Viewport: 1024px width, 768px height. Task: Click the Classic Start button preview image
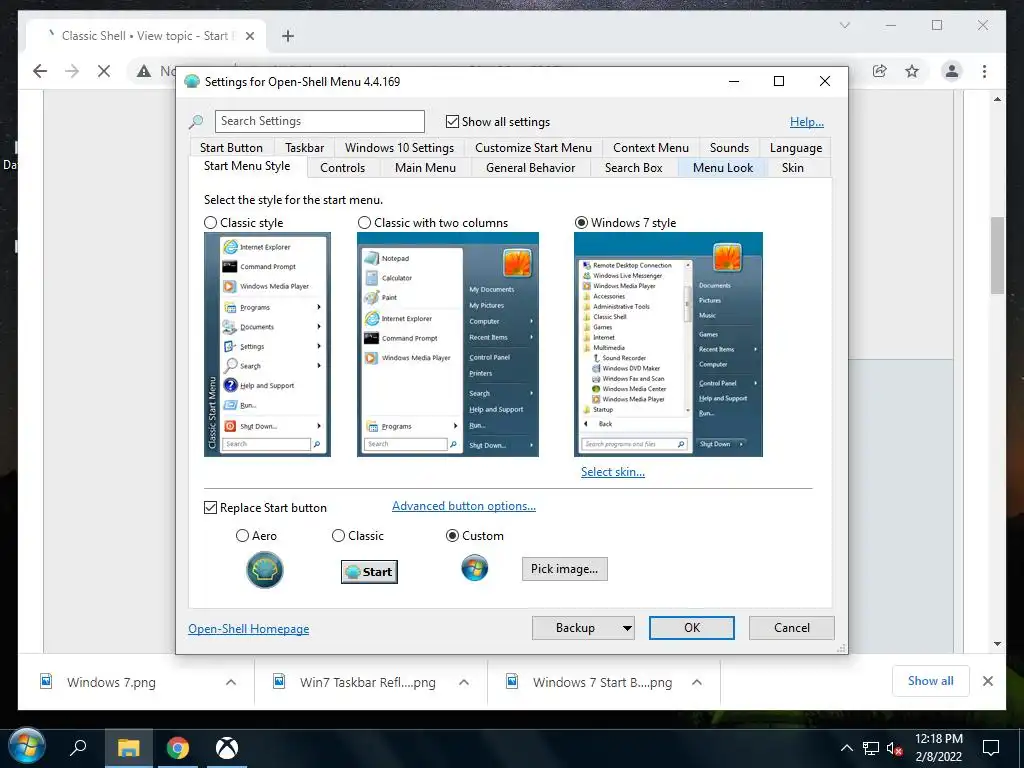pos(369,571)
